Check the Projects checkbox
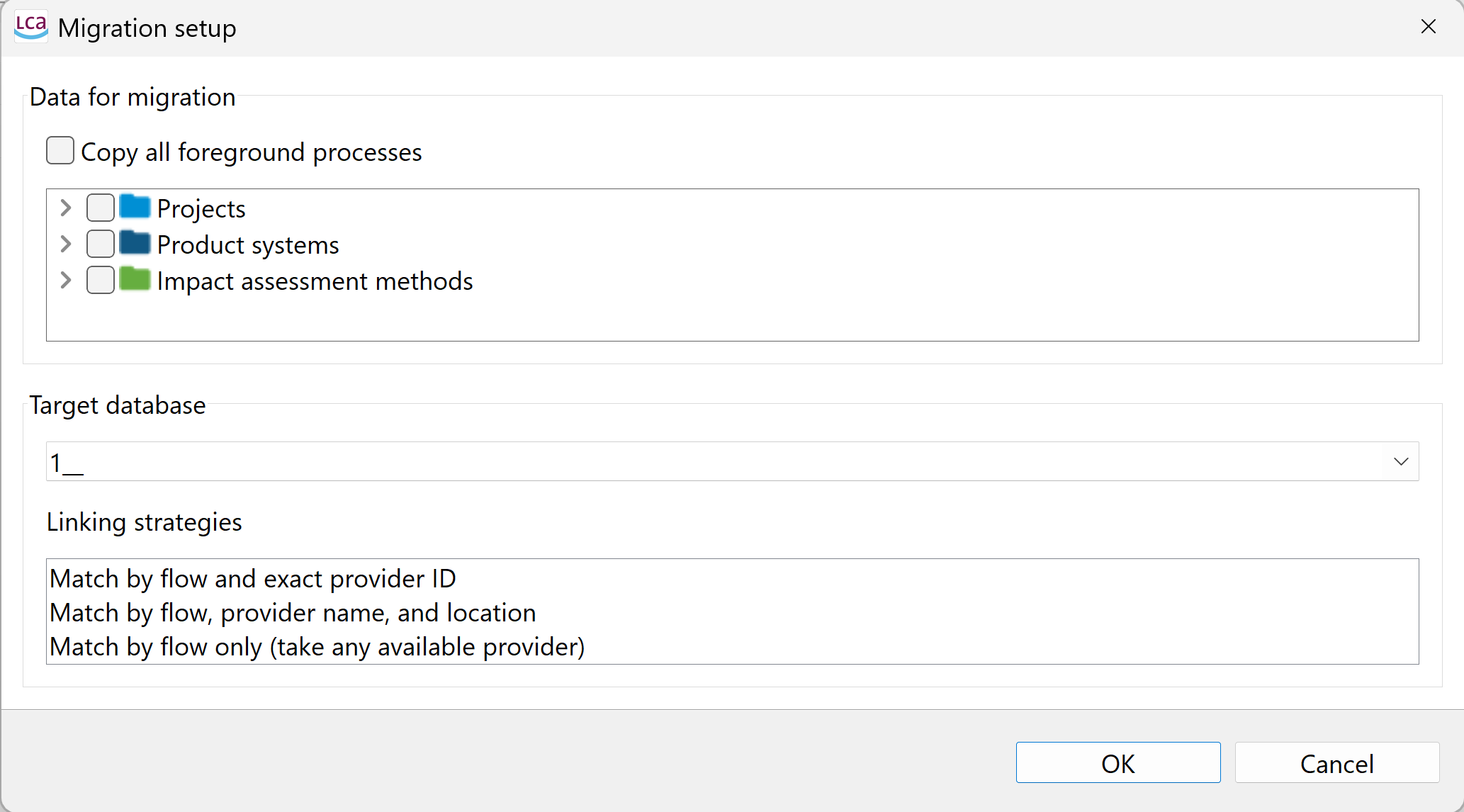Image resolution: width=1464 pixels, height=812 pixels. 101,208
